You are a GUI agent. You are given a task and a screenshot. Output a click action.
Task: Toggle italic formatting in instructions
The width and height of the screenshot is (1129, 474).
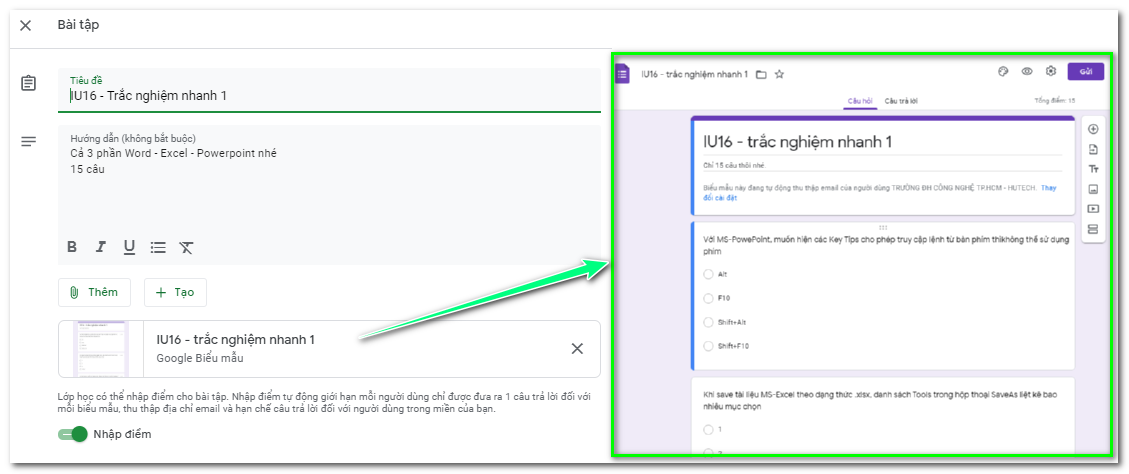click(x=101, y=248)
